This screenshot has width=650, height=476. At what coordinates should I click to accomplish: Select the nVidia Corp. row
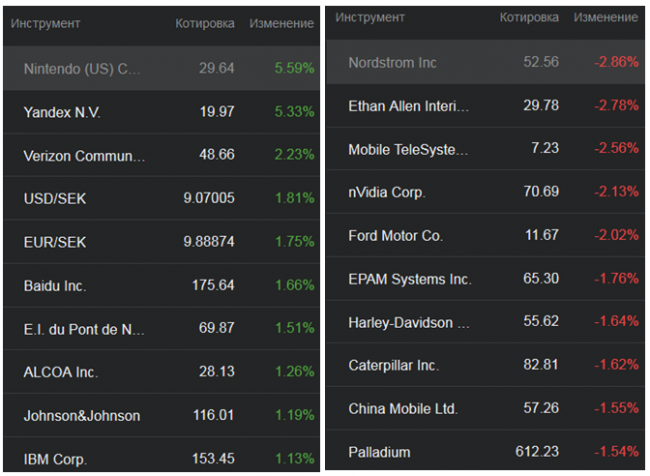pyautogui.click(x=387, y=192)
